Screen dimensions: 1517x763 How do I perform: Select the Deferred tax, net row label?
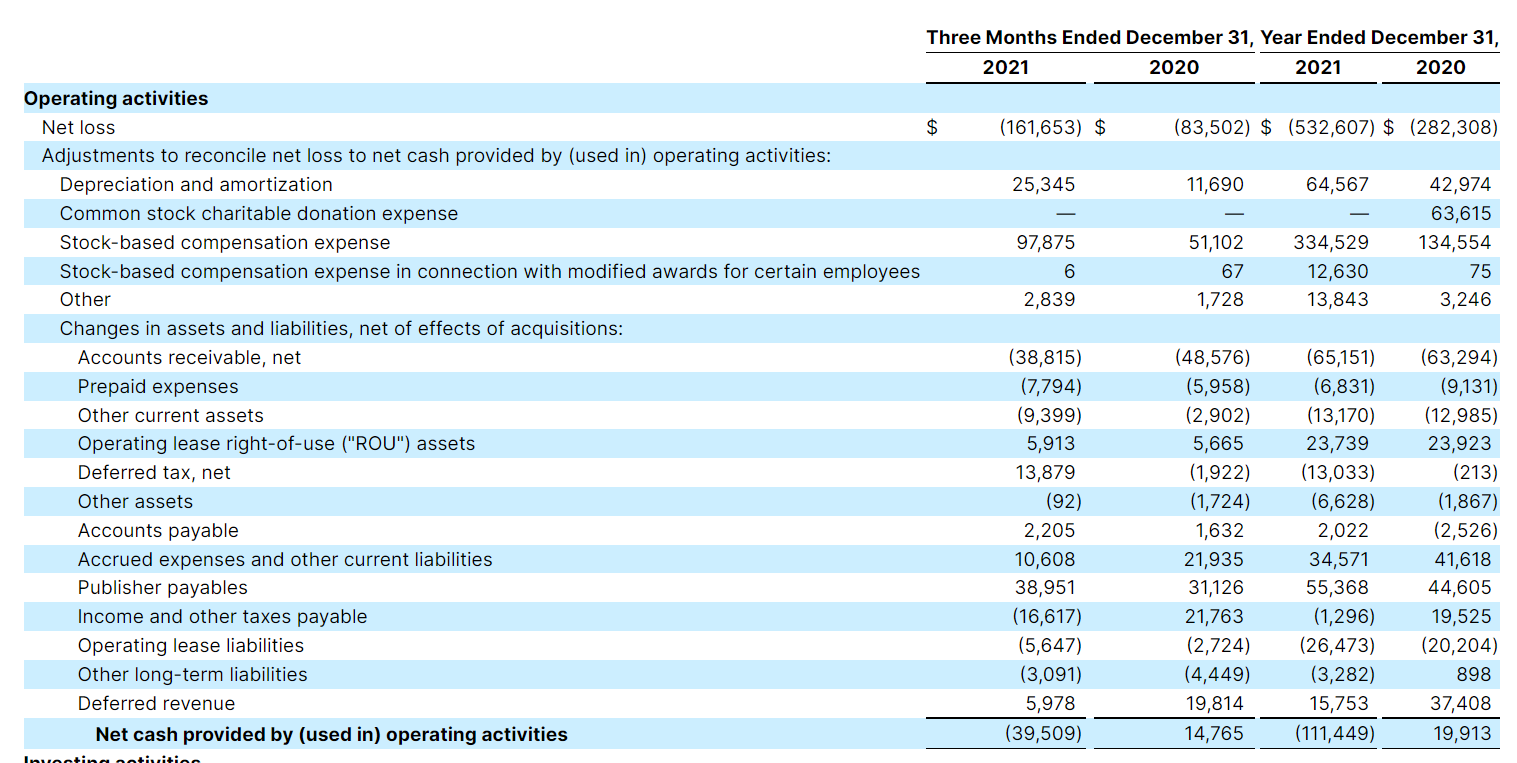coord(154,472)
